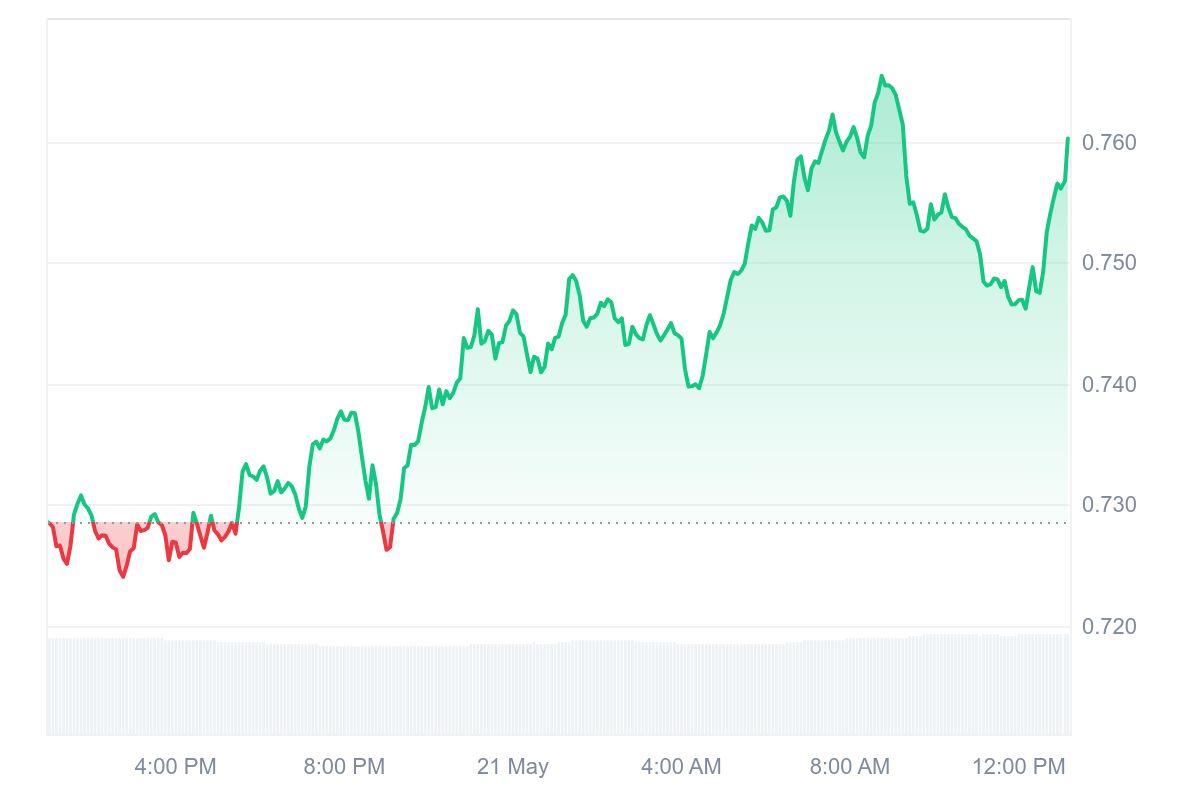The image size is (1200, 800).
Task: Click the 21 May date label
Action: (x=513, y=767)
